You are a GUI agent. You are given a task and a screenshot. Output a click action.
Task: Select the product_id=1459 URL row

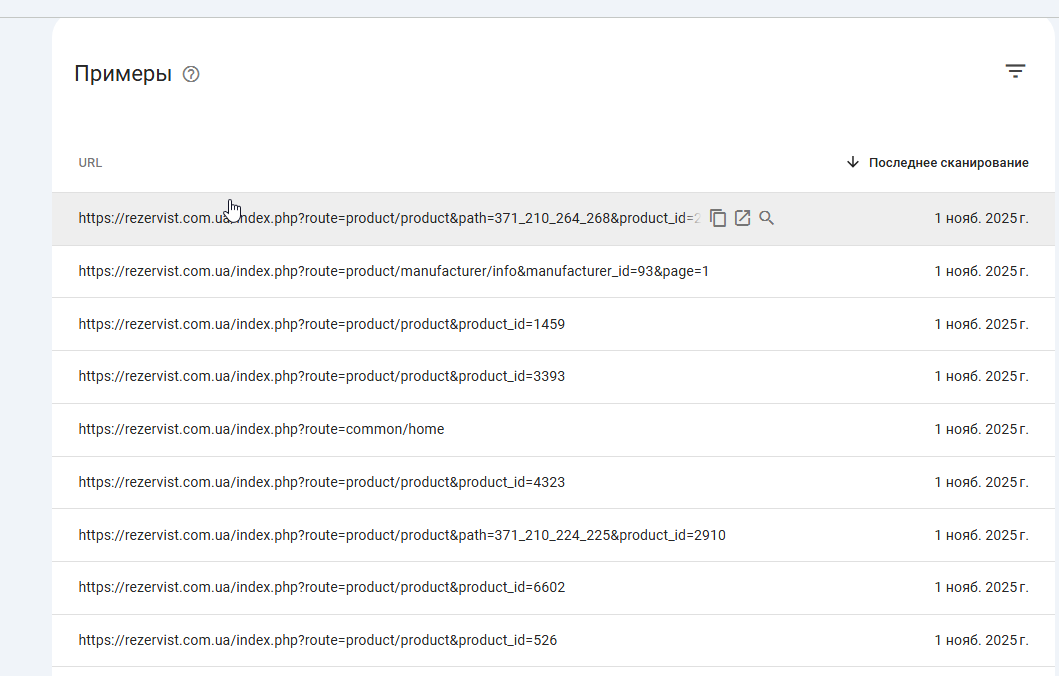[x=321, y=324]
